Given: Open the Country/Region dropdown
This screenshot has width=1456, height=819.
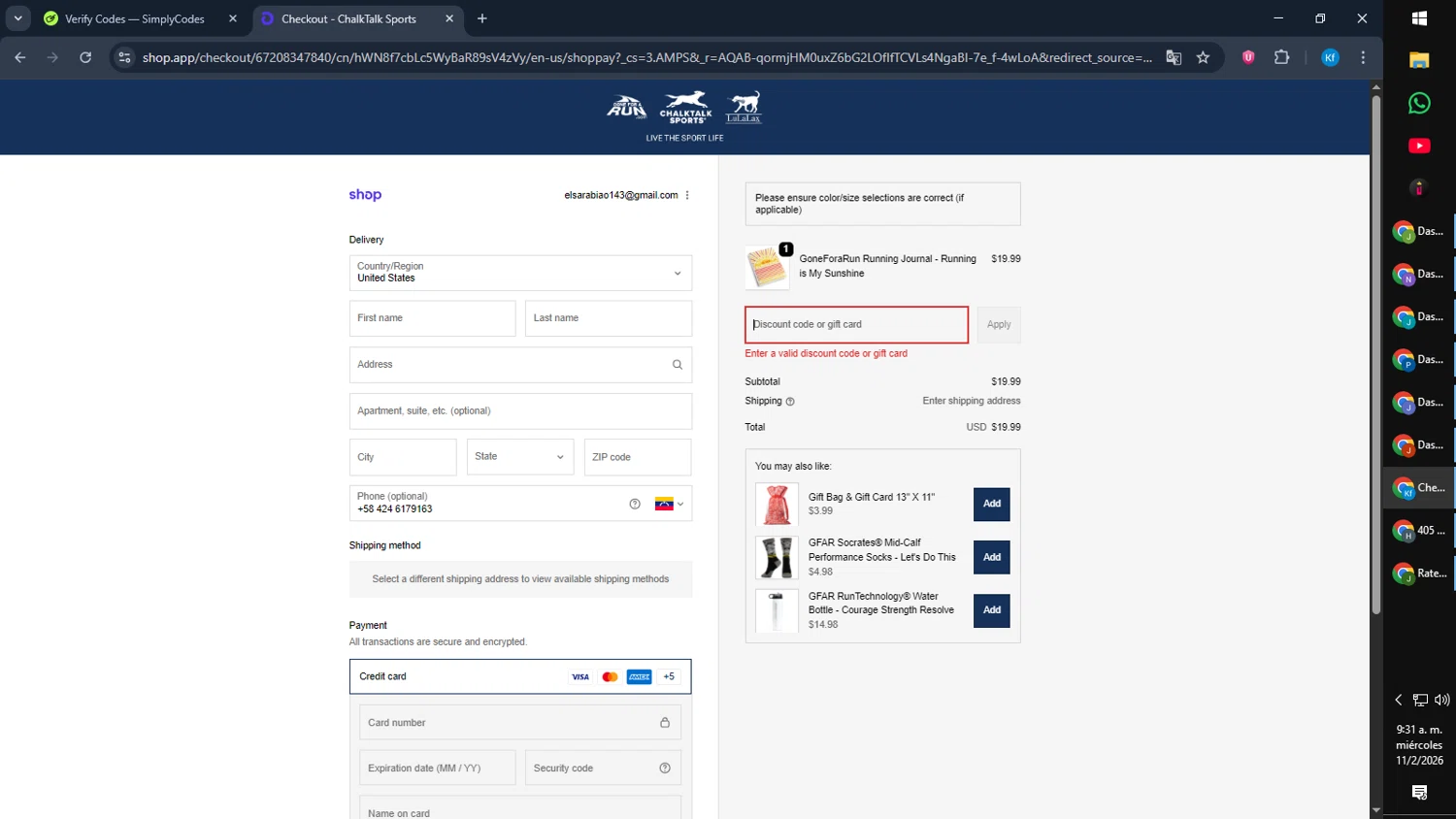Looking at the screenshot, I should (x=520, y=273).
